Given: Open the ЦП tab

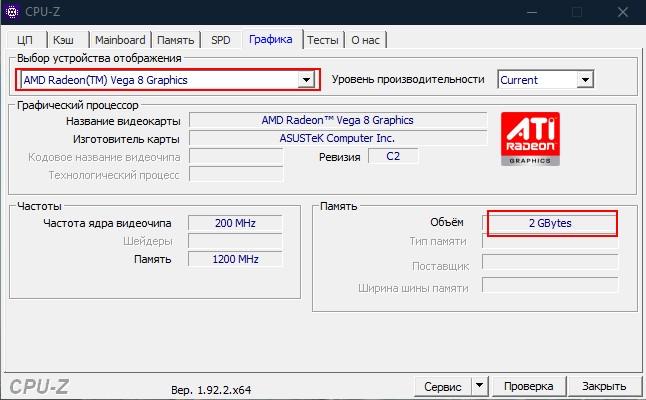Looking at the screenshot, I should click(x=25, y=40).
